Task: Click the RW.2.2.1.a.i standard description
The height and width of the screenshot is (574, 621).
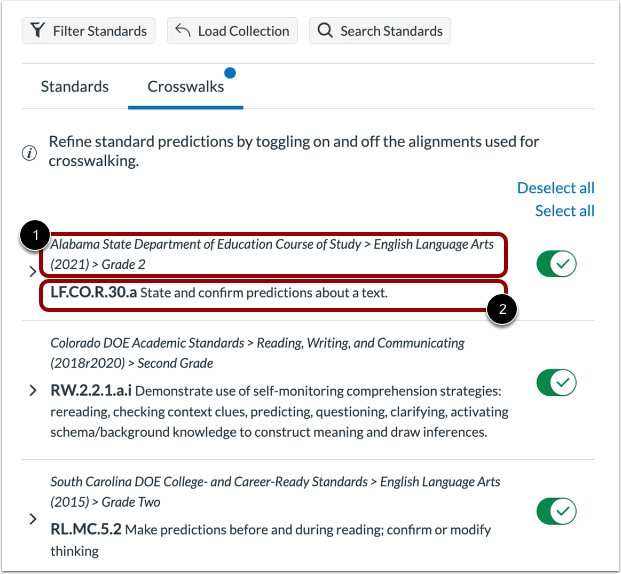Action: tap(279, 411)
